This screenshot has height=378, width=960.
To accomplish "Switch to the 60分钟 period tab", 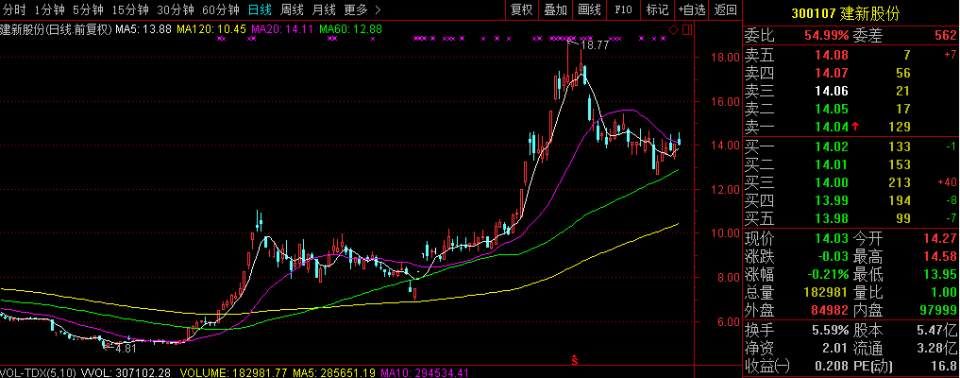I will [x=220, y=10].
